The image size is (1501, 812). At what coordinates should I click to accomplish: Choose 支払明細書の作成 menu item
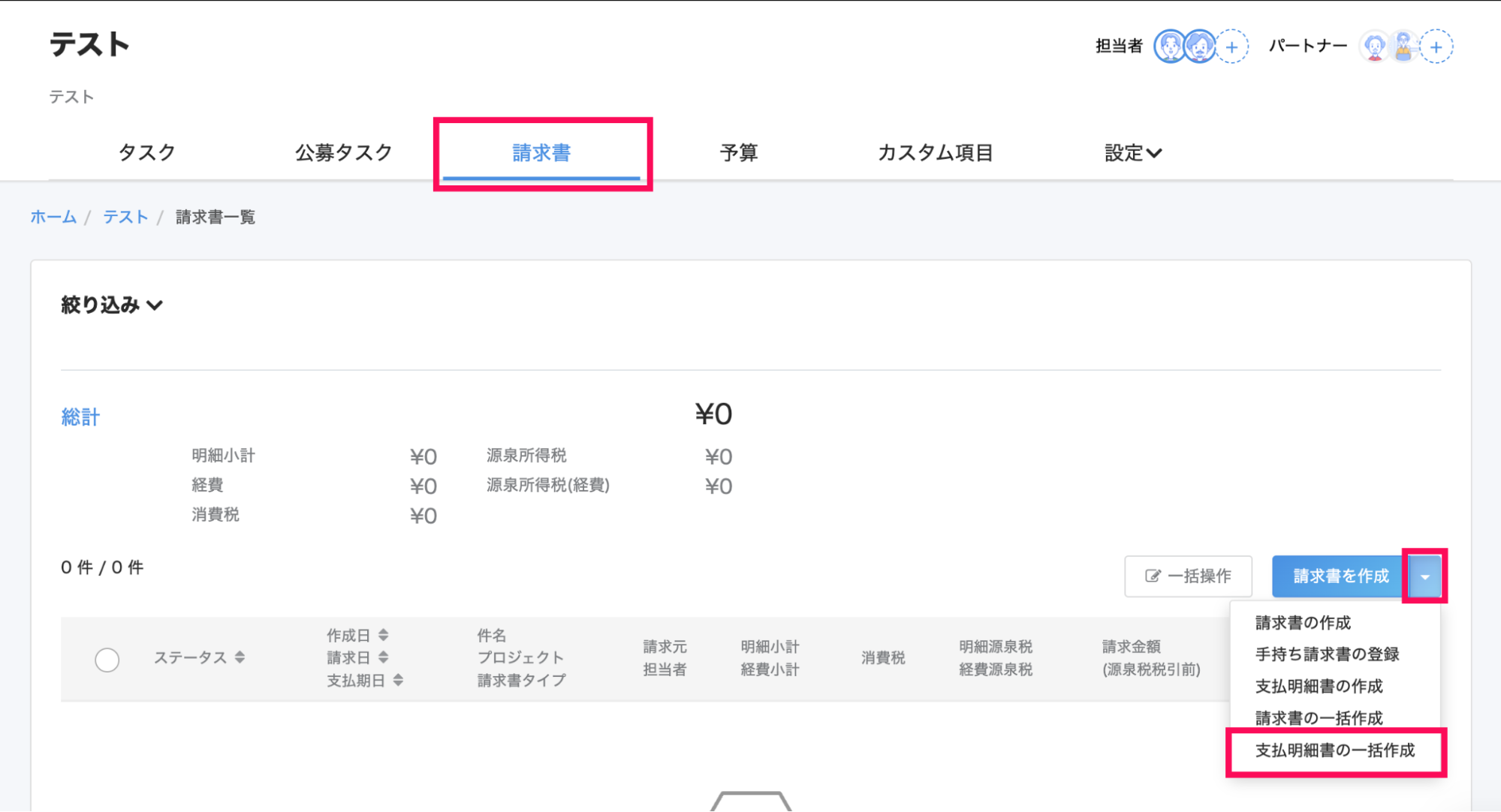pyautogui.click(x=1319, y=687)
